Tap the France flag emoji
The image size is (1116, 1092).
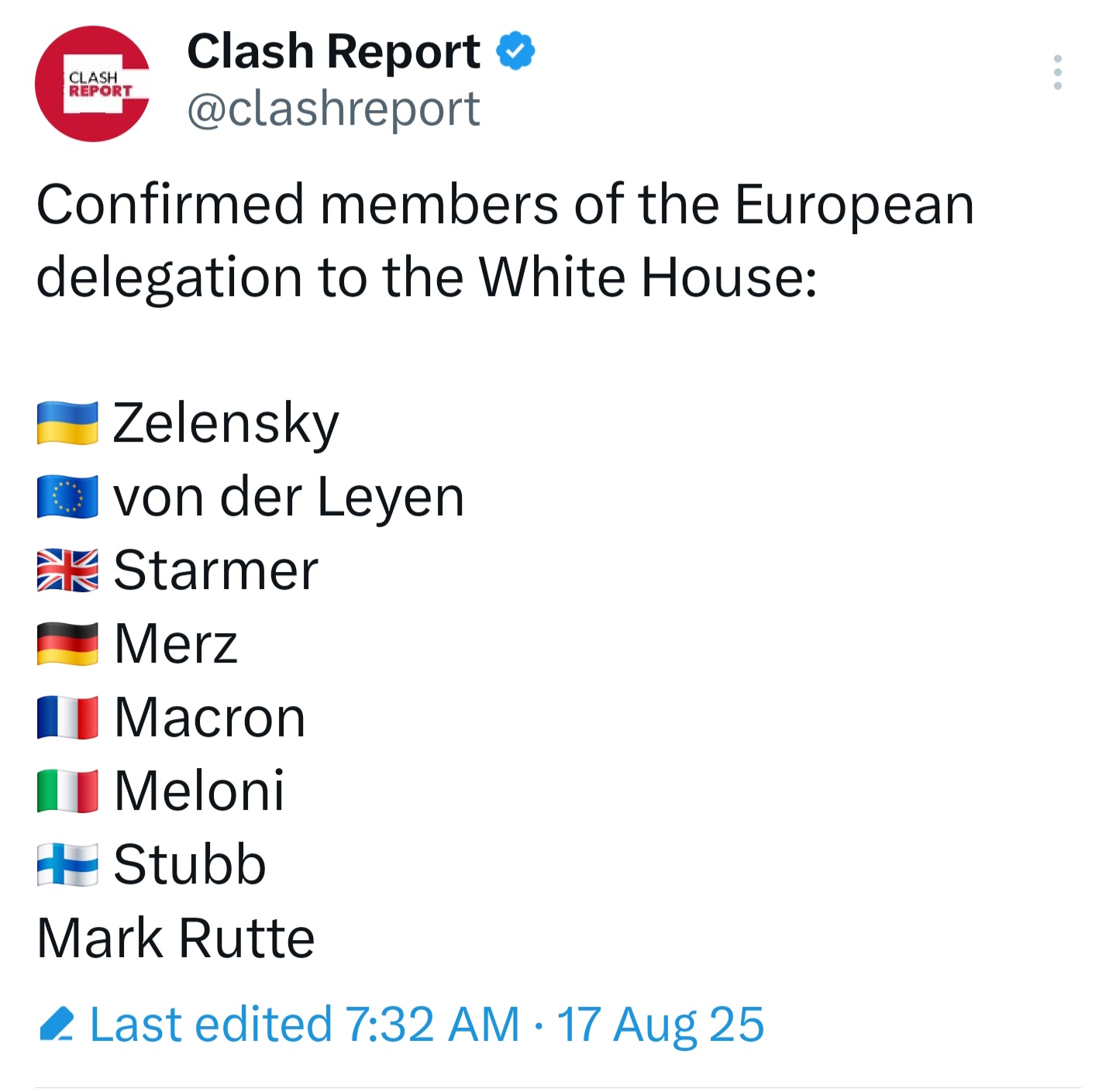tap(67, 718)
